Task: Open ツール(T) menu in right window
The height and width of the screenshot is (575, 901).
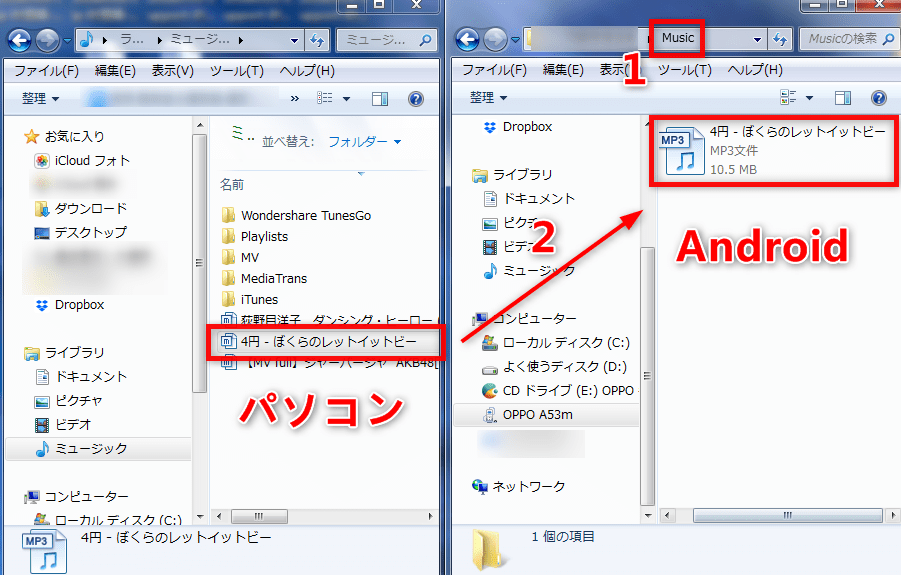Action: point(685,70)
